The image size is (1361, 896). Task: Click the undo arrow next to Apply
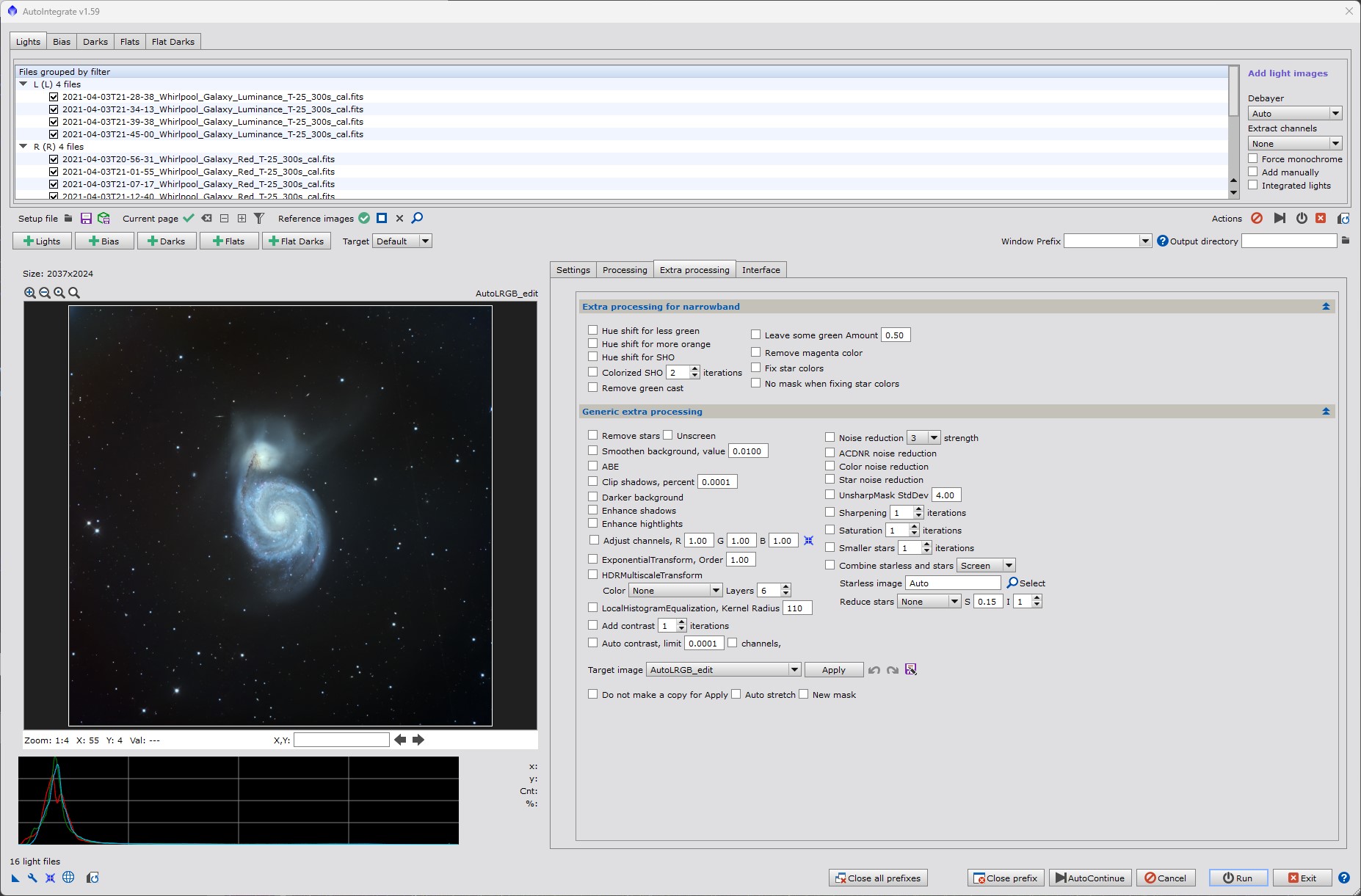[874, 670]
